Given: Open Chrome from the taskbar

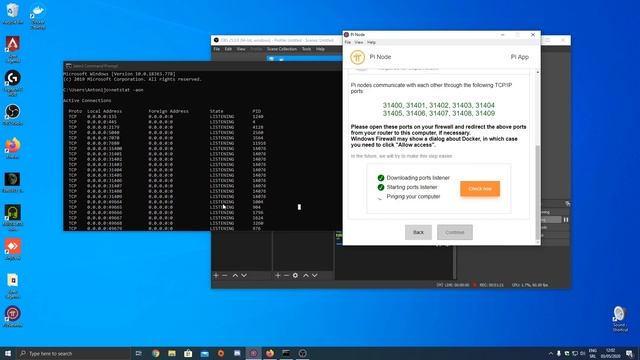Looking at the screenshot, I should pyautogui.click(x=156, y=353).
